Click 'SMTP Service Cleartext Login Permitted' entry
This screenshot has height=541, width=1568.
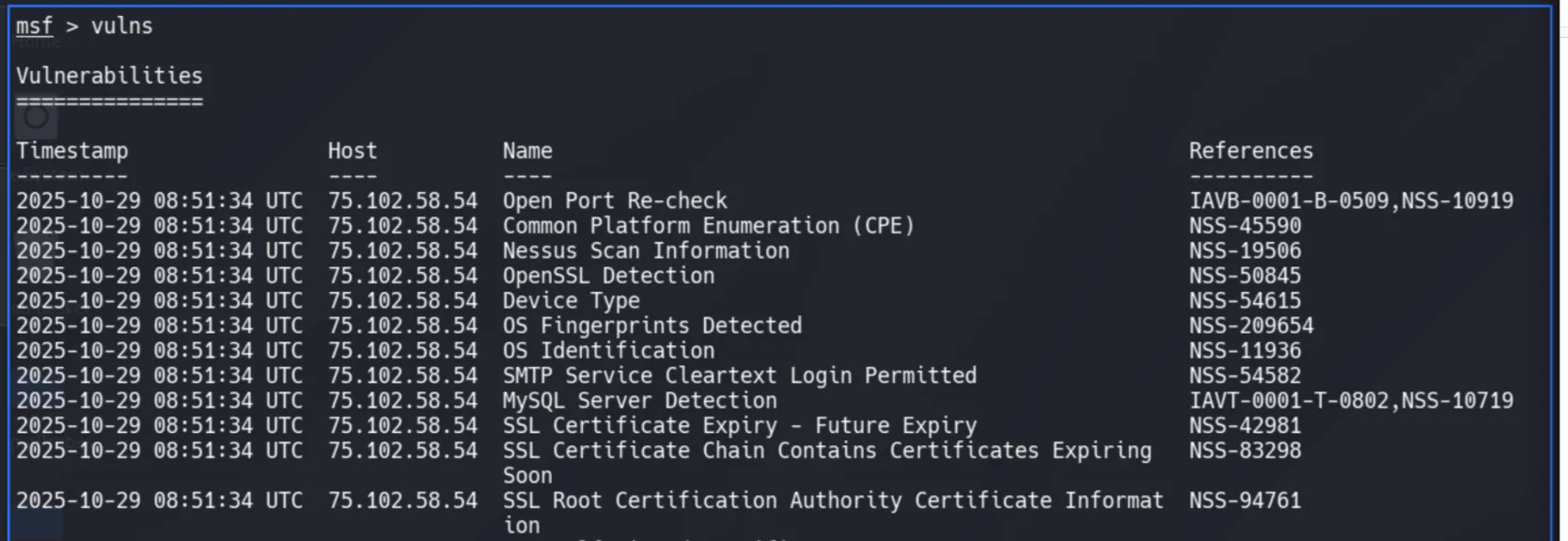click(x=740, y=375)
